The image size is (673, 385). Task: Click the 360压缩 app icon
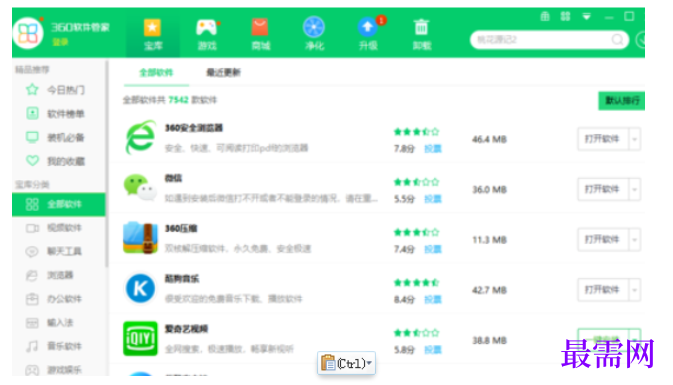[x=140, y=238]
